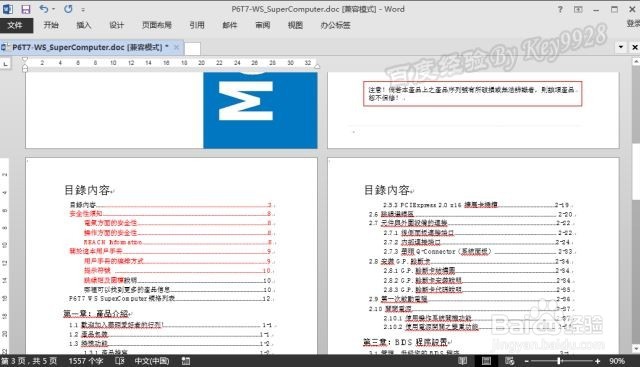
Task: Close the document tab bar with X
Action: pyautogui.click(x=635, y=47)
